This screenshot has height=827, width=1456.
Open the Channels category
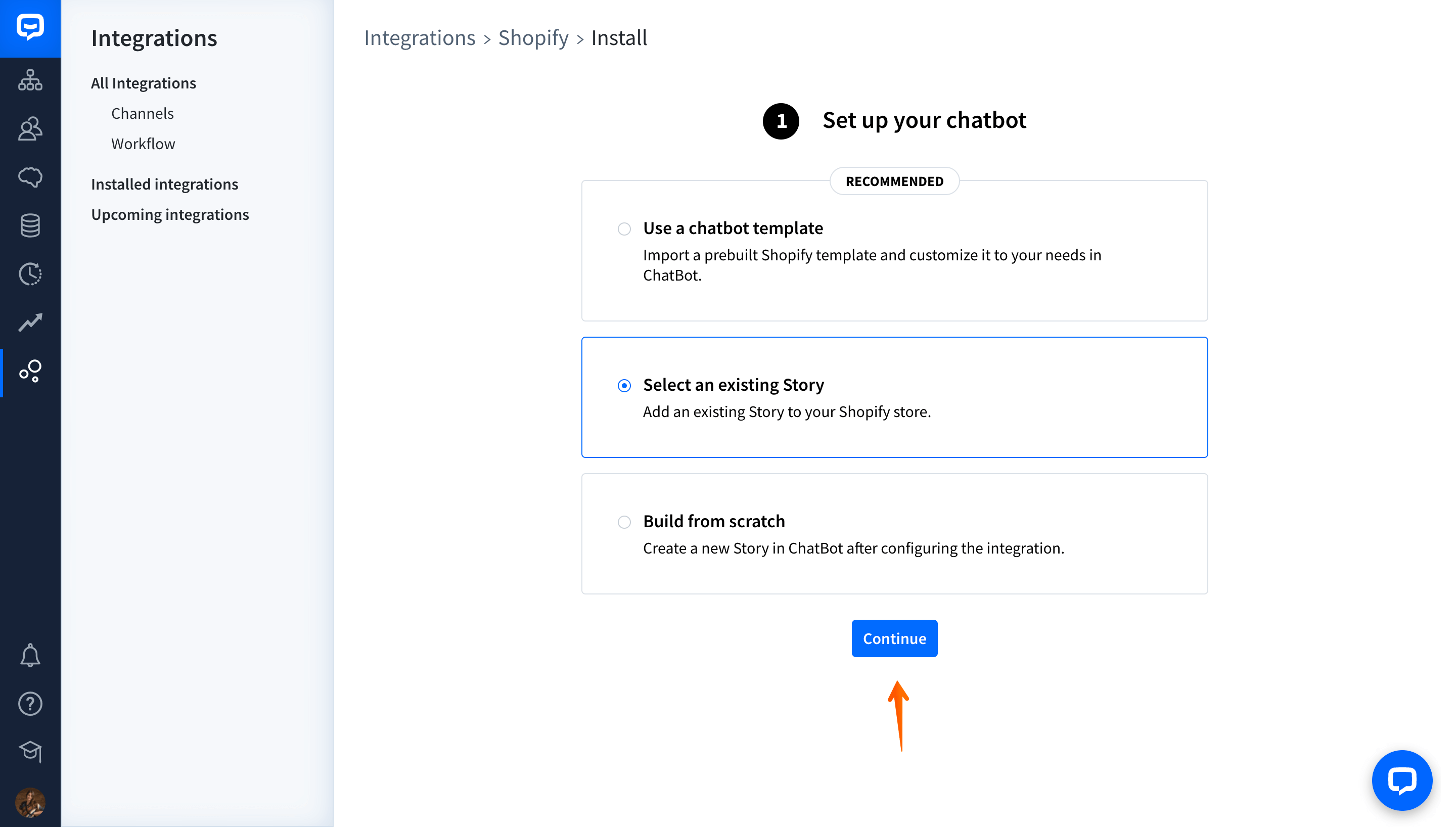tap(143, 114)
